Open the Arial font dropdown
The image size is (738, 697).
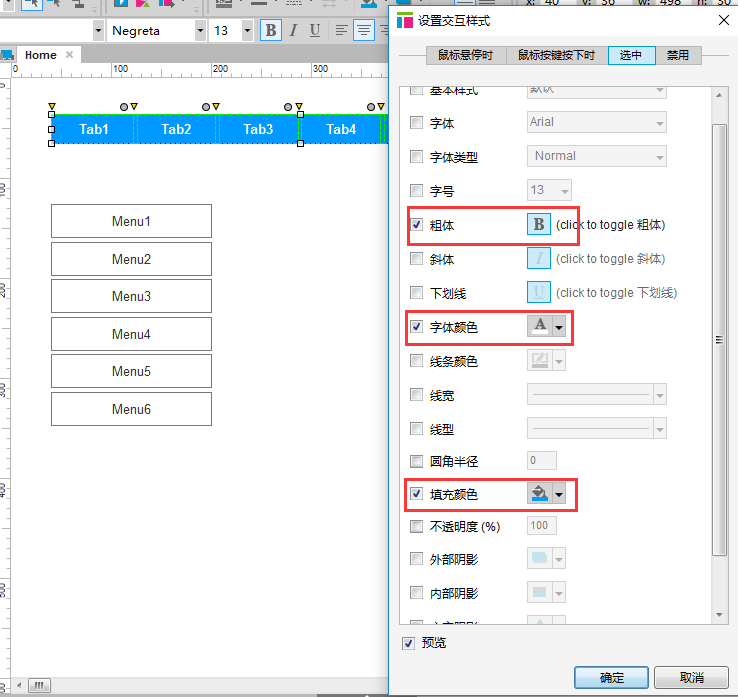596,122
